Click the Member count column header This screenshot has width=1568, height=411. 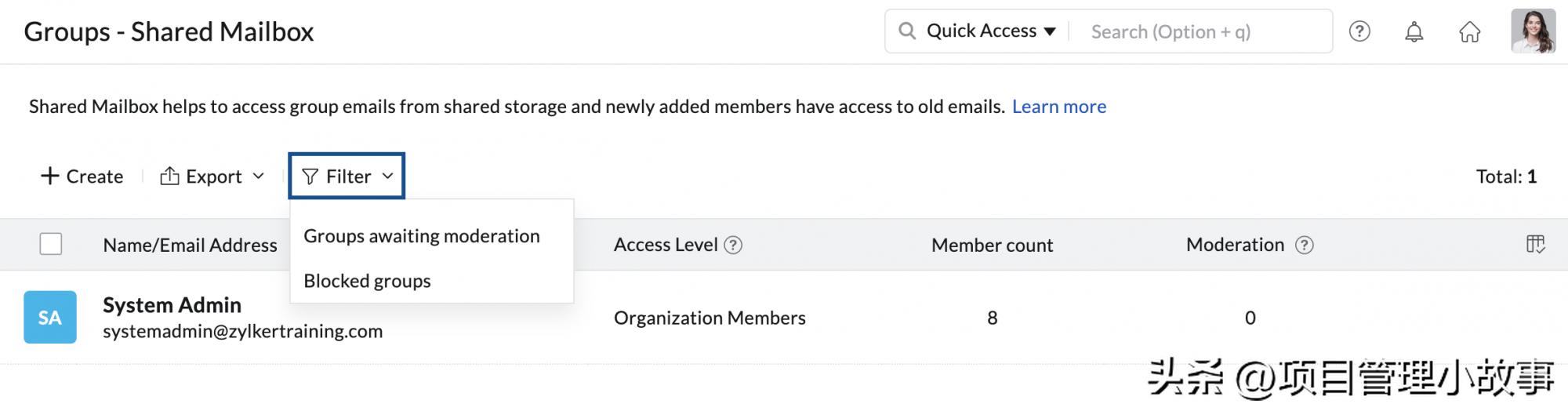point(992,245)
